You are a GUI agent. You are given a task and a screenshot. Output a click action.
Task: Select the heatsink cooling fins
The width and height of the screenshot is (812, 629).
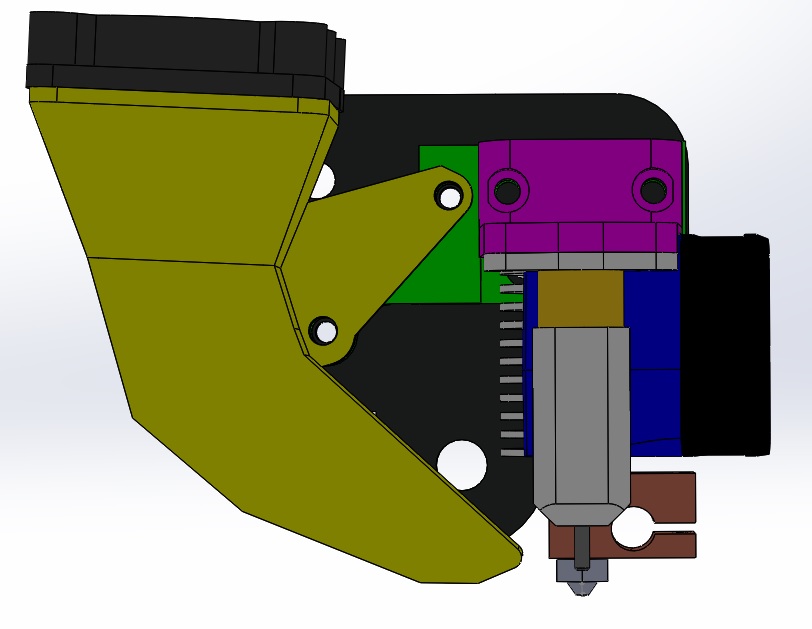(512, 365)
